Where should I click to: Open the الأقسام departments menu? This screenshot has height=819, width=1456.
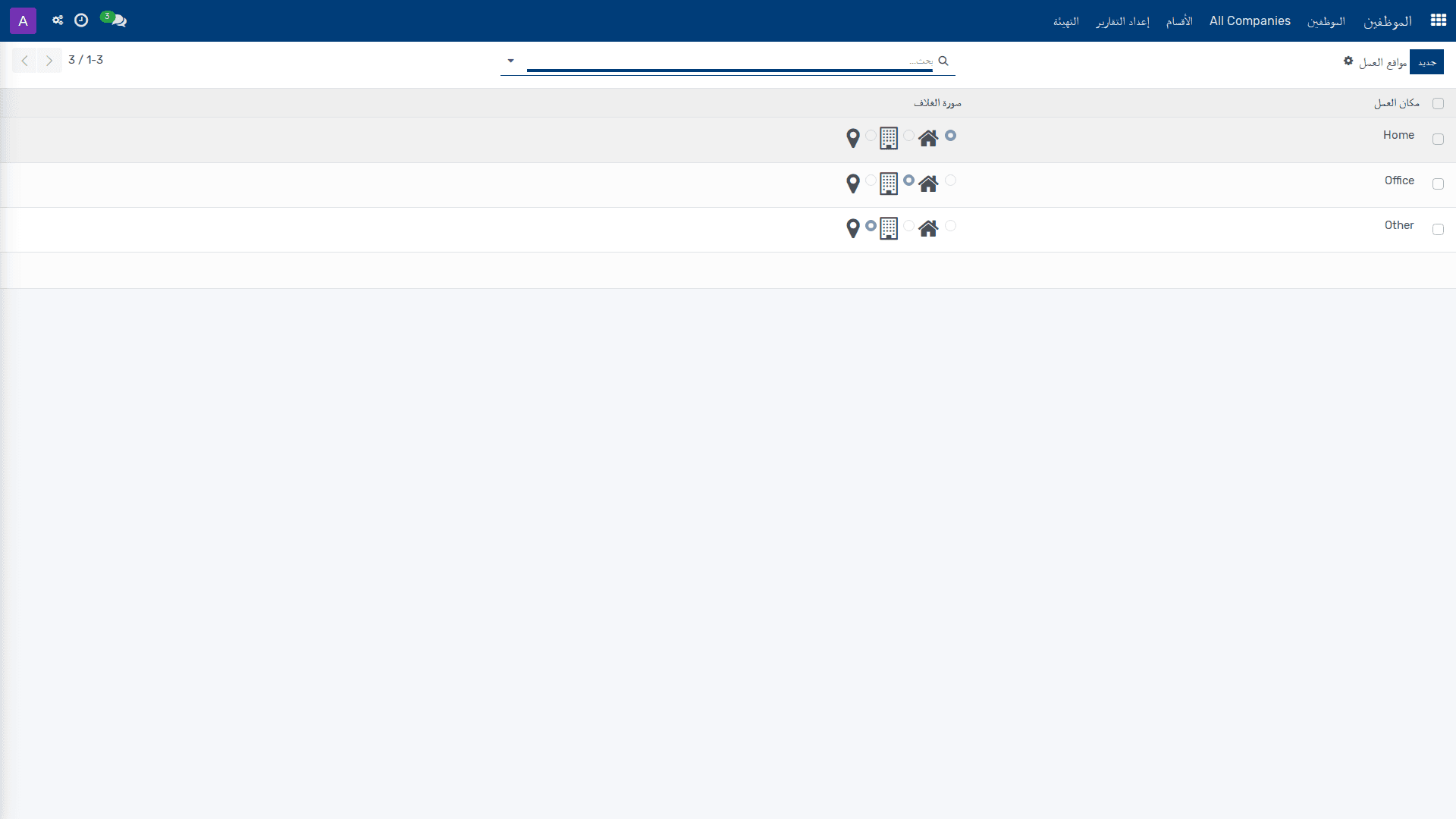[1179, 21]
